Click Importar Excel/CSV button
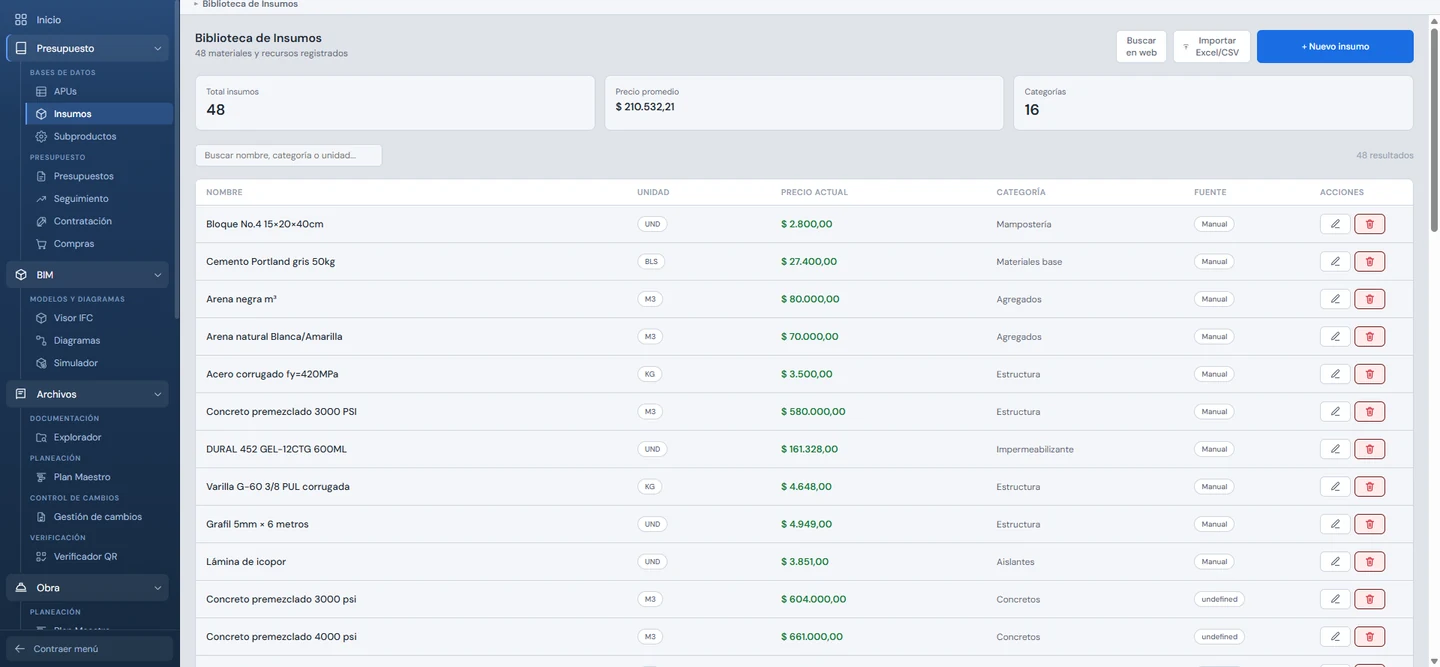Screen dimensions: 1440x667 point(1211,46)
